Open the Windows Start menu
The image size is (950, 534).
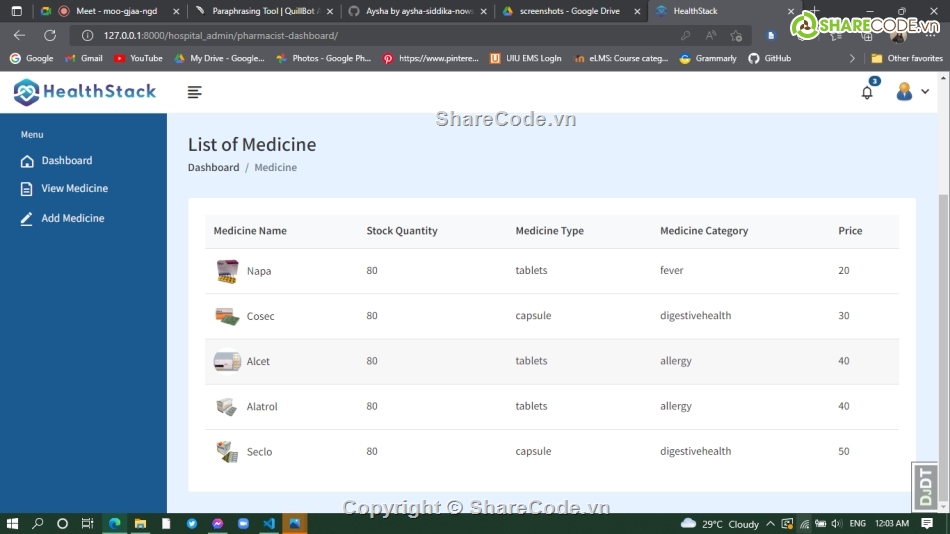click(12, 524)
